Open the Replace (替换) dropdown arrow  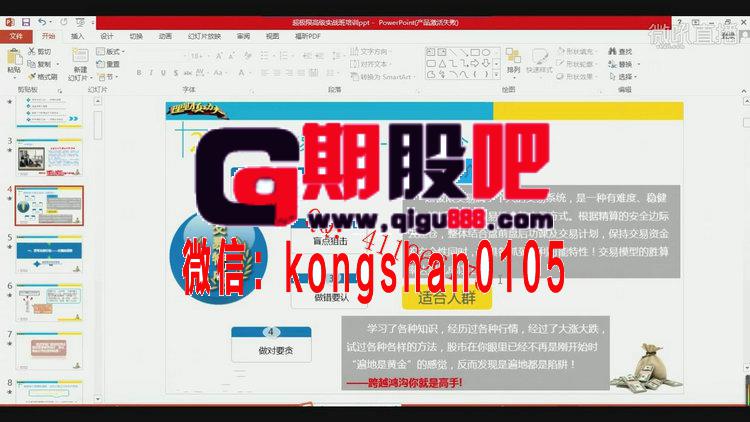click(x=639, y=64)
